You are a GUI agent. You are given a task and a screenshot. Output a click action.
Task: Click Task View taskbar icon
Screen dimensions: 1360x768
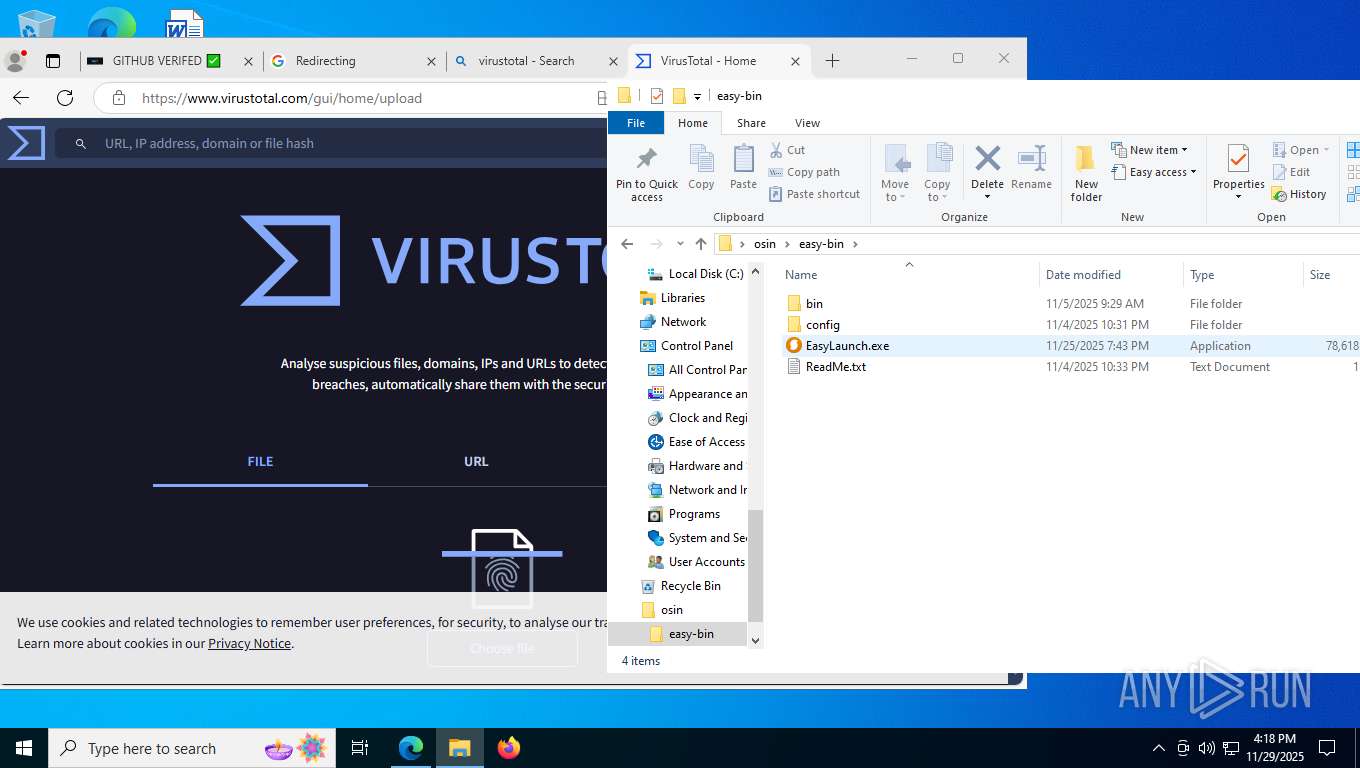click(360, 748)
